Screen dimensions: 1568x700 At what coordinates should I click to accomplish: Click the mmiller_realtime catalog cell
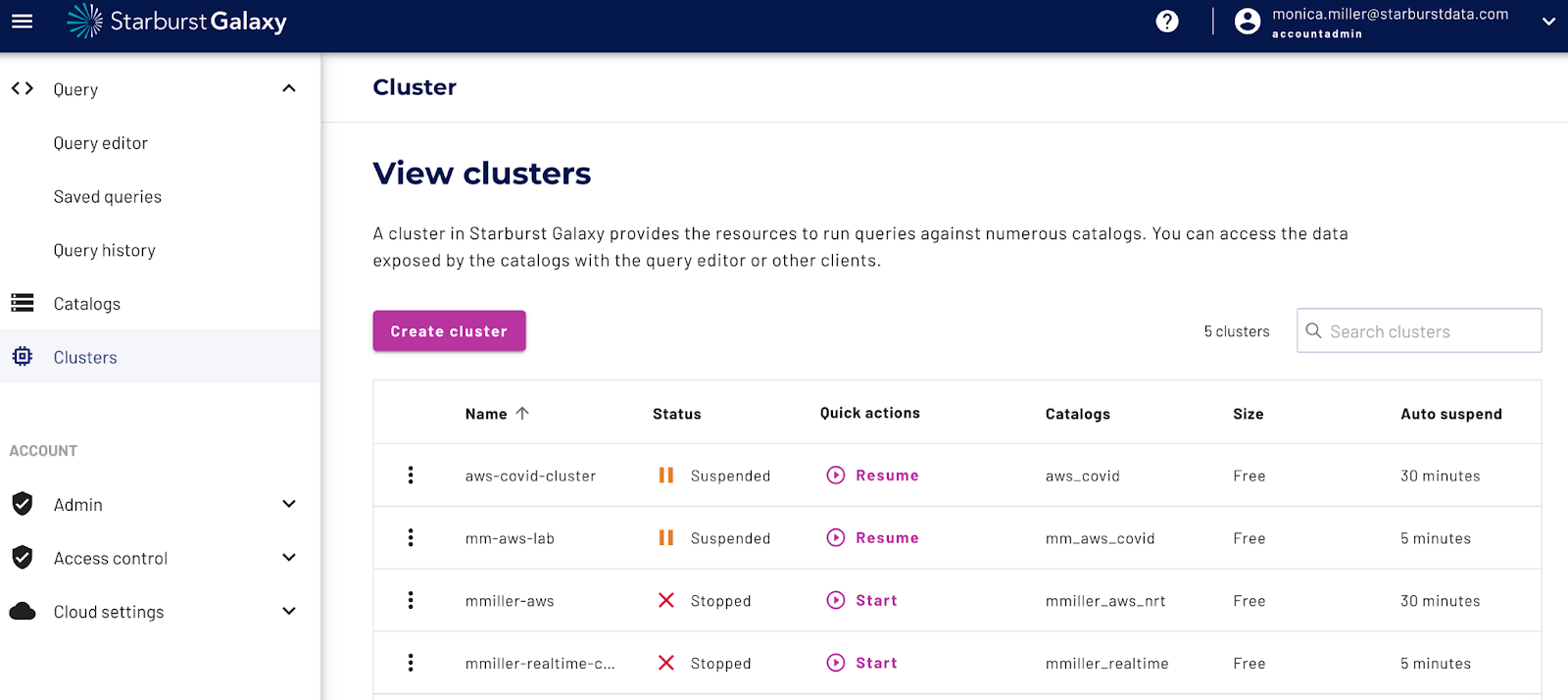1107,665
